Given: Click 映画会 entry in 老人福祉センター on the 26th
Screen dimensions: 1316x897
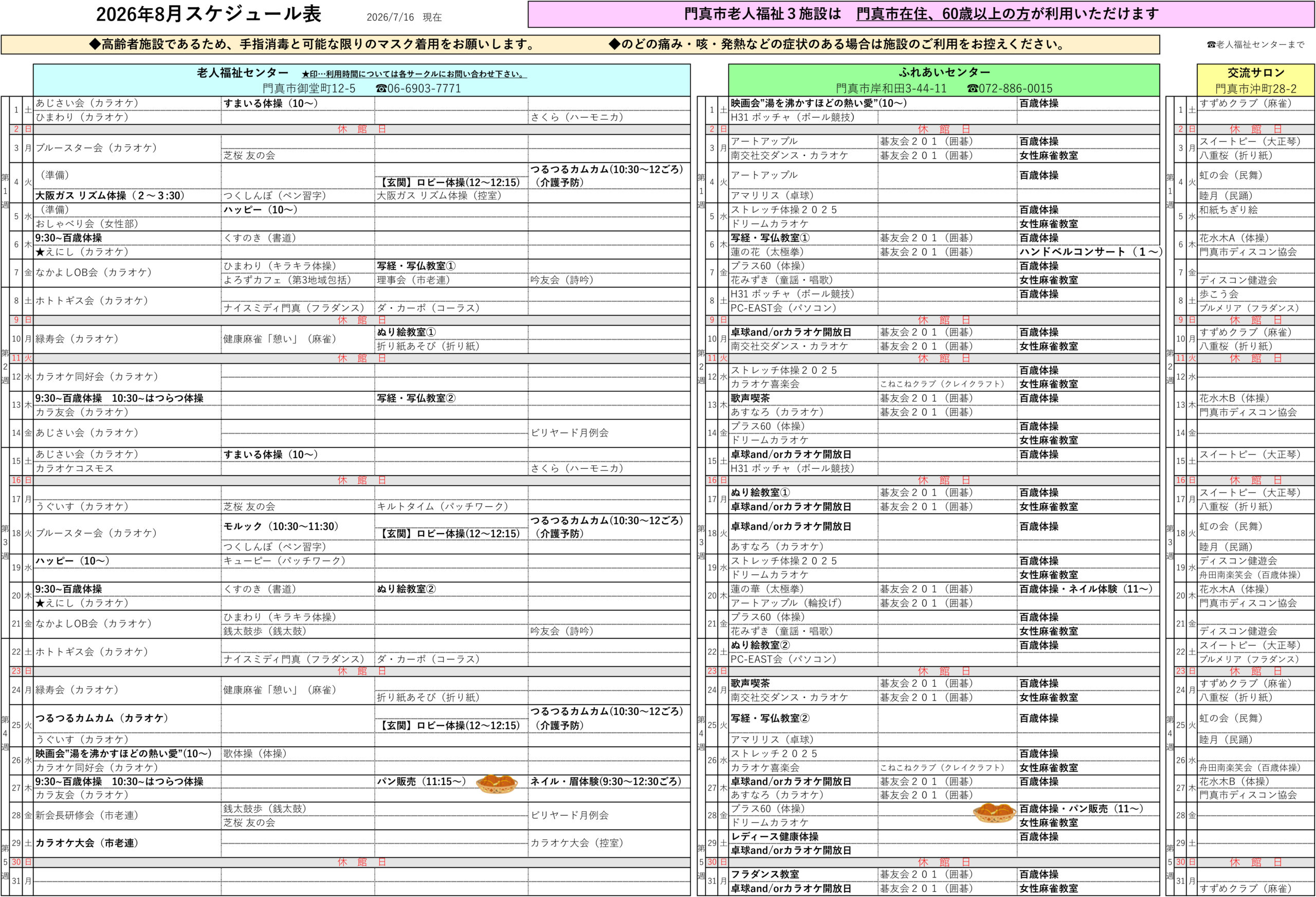Looking at the screenshot, I should (x=123, y=754).
